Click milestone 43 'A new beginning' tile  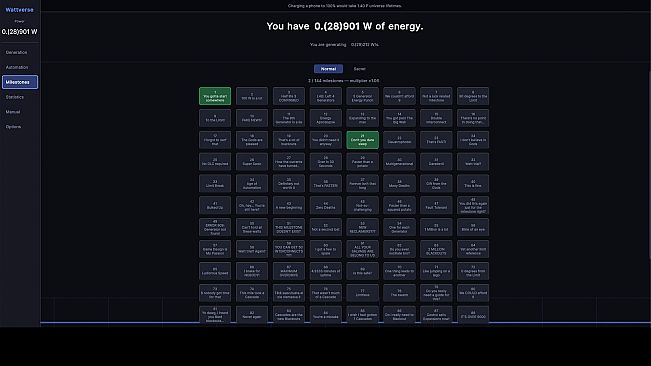pos(289,205)
